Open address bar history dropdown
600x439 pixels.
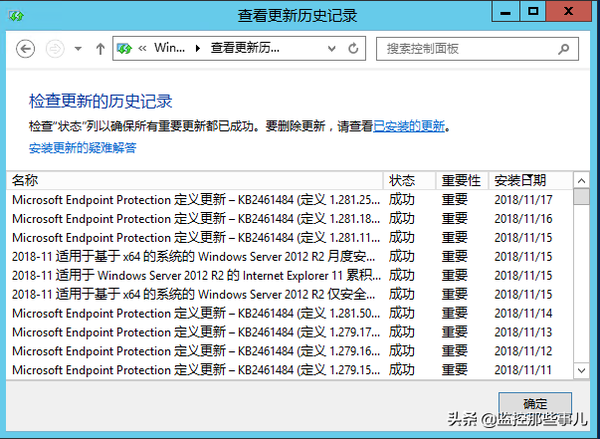pos(332,49)
